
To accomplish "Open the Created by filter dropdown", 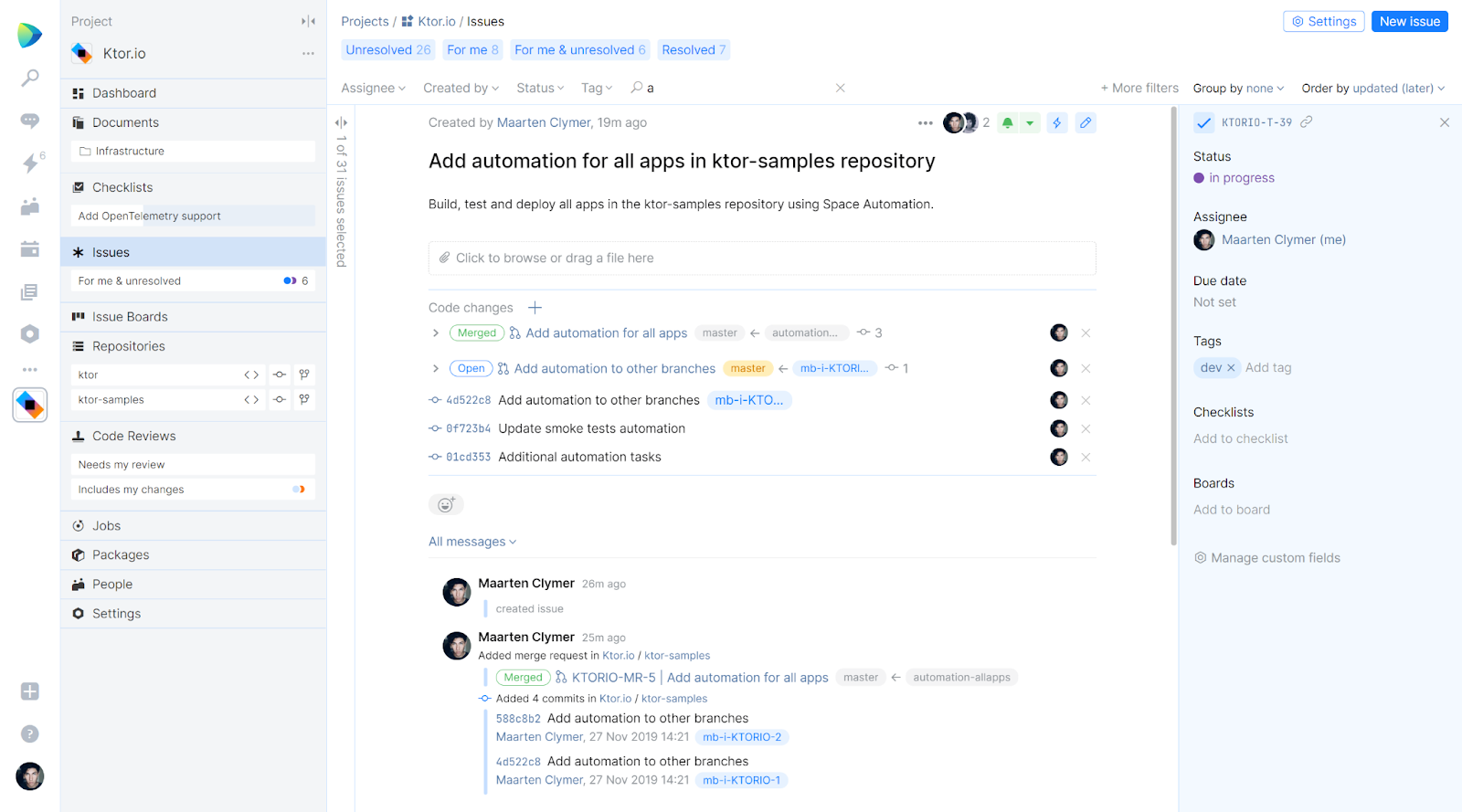I will [461, 88].
